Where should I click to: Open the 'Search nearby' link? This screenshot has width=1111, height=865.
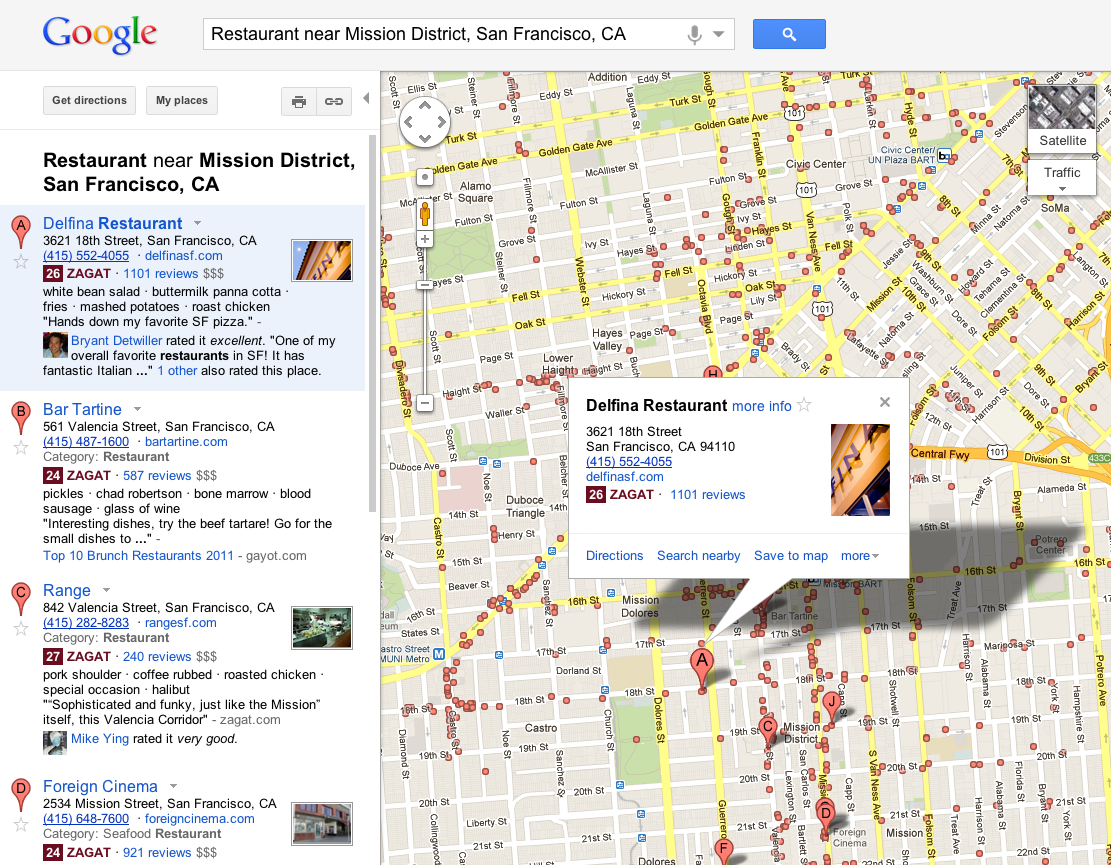point(698,556)
